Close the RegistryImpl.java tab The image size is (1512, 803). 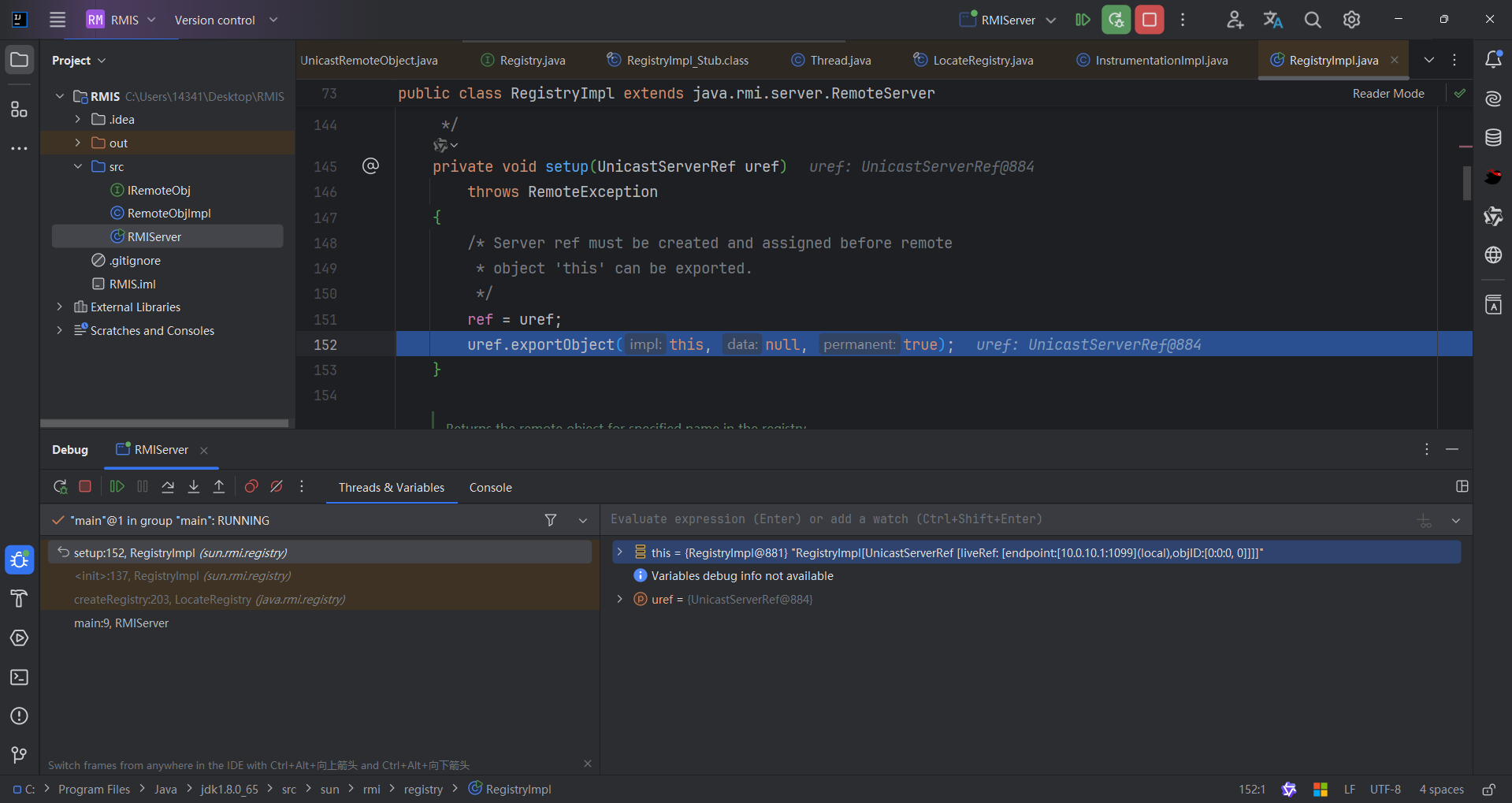1395,60
